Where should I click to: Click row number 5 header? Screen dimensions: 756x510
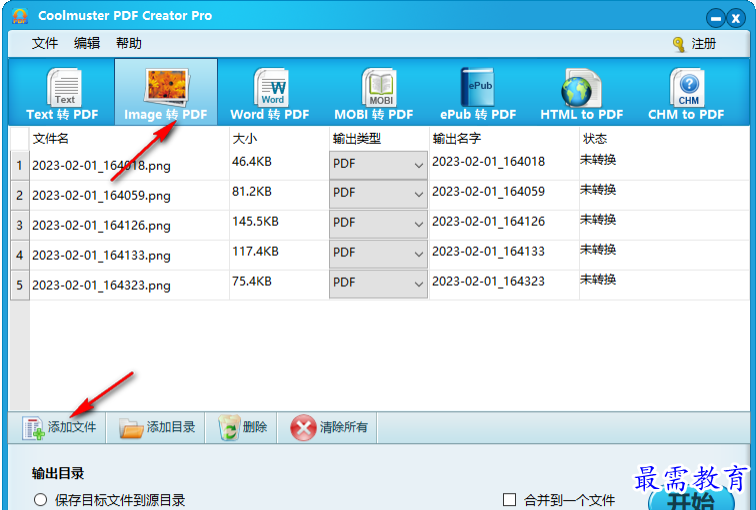20,285
